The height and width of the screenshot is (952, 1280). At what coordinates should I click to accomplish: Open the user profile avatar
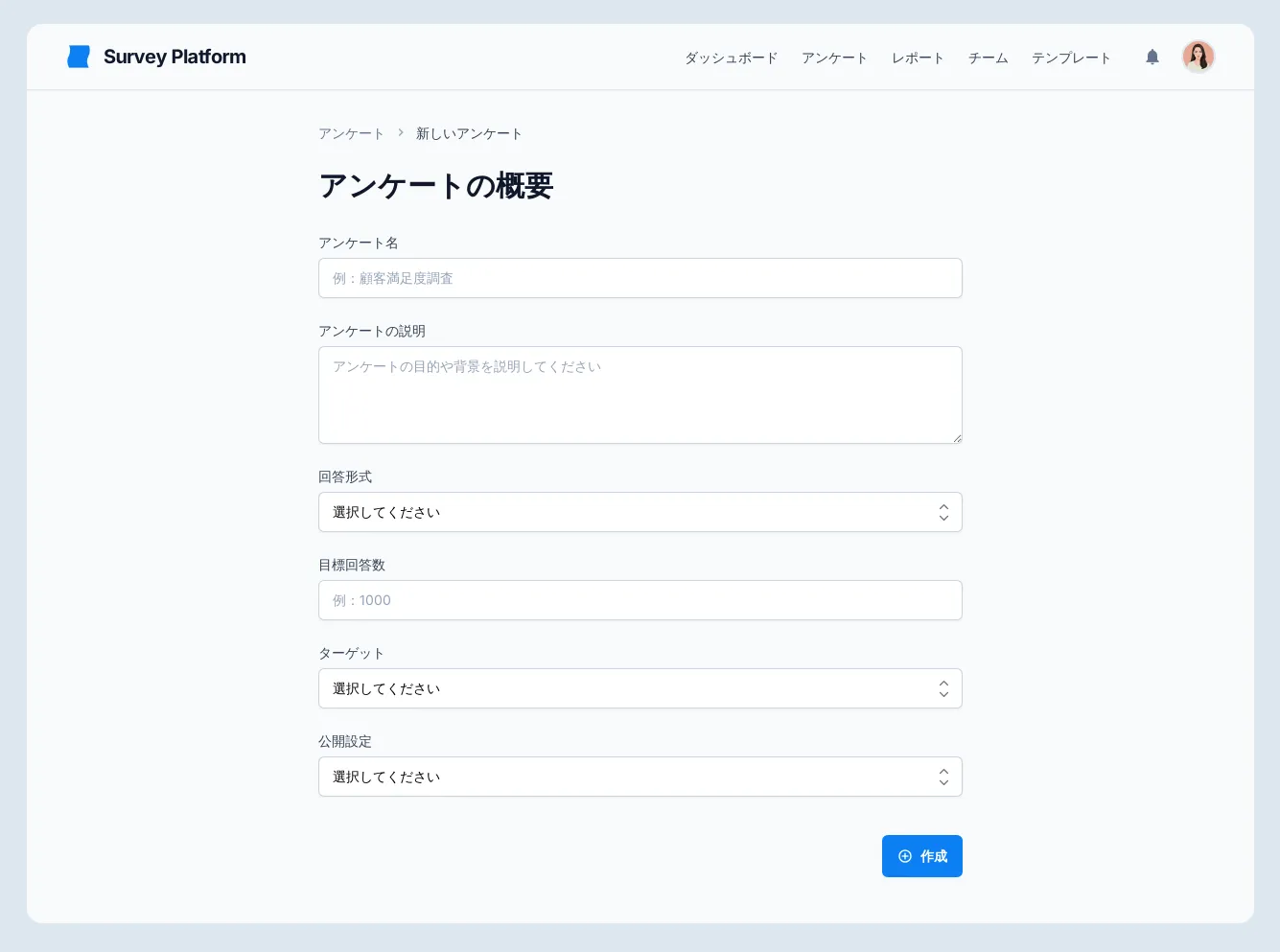tap(1198, 57)
